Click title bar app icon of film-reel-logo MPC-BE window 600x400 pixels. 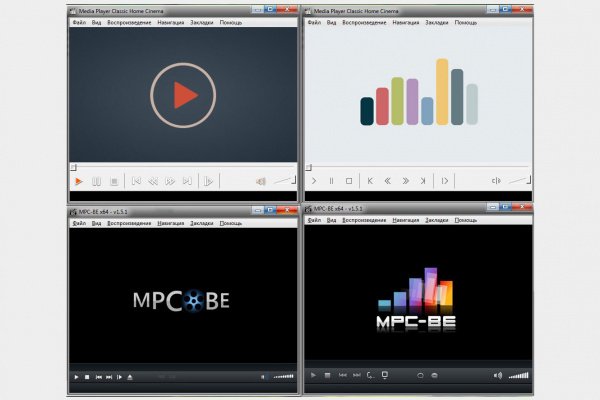point(73,212)
